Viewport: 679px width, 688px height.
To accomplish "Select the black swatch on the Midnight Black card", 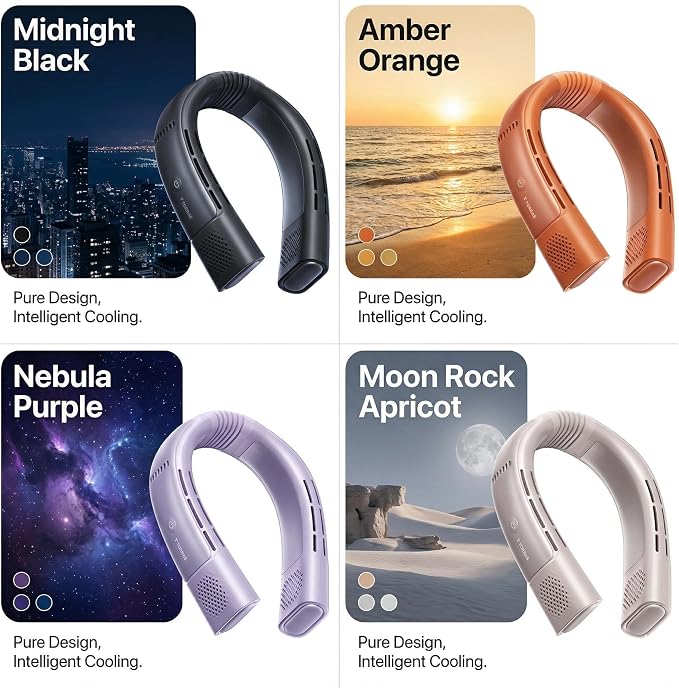I will (22, 235).
